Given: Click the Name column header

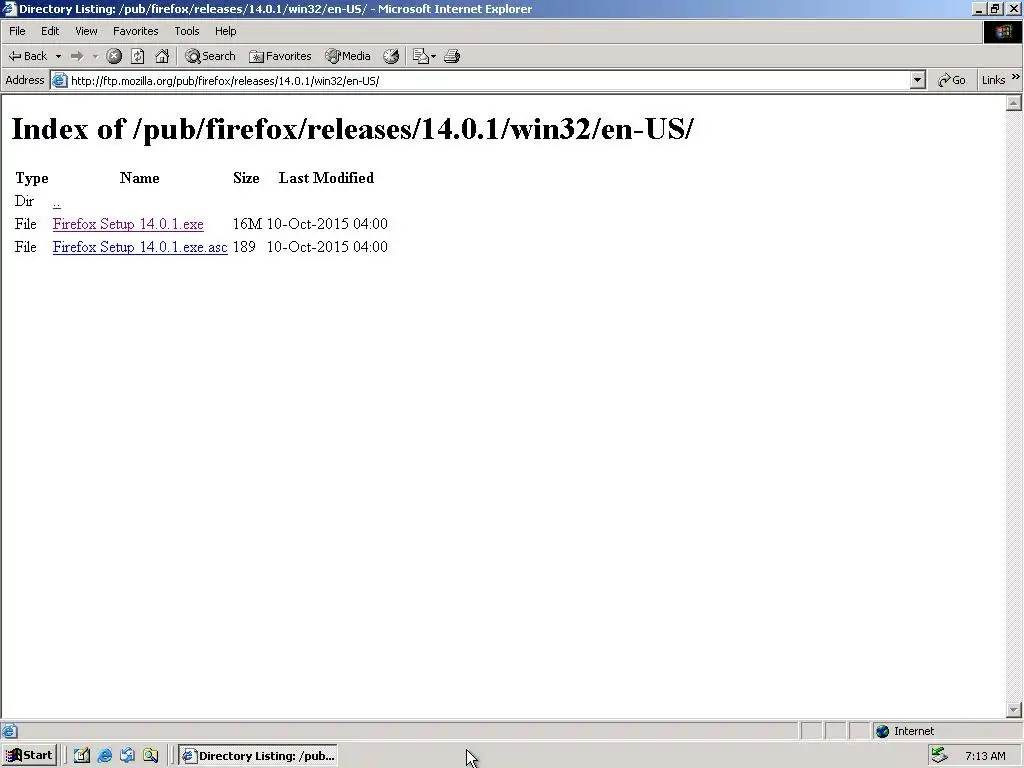Looking at the screenshot, I should pos(140,178).
